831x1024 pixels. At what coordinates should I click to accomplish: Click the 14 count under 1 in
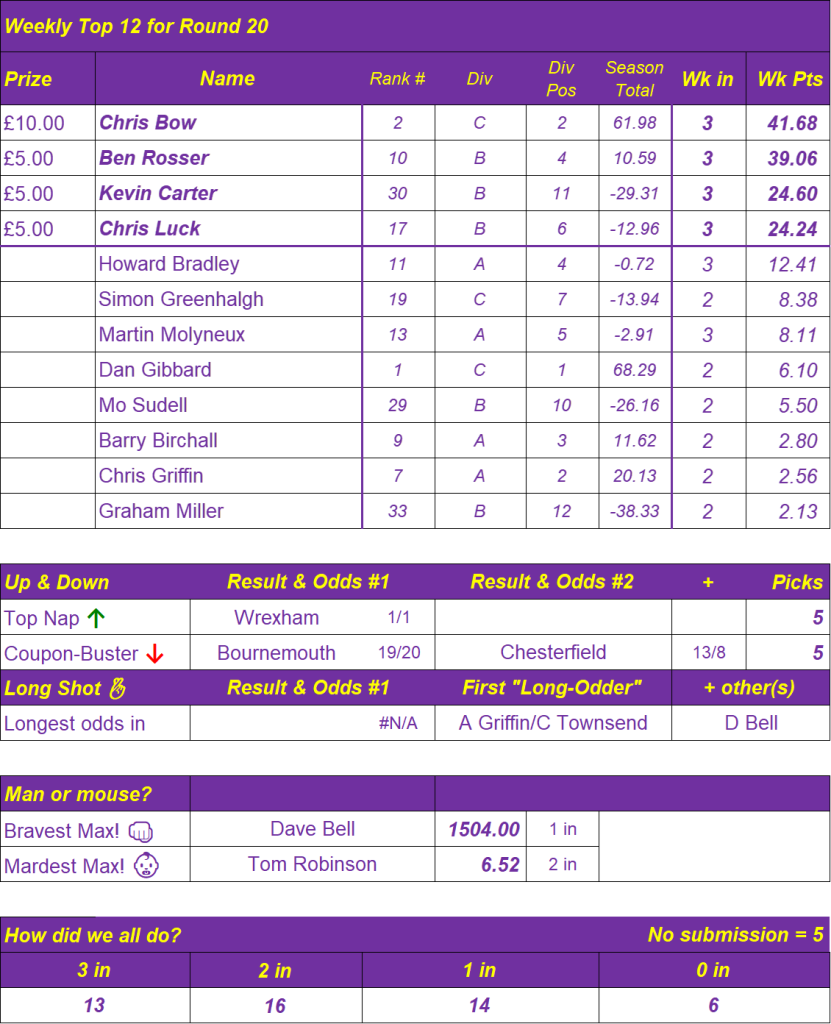pyautogui.click(x=480, y=1005)
